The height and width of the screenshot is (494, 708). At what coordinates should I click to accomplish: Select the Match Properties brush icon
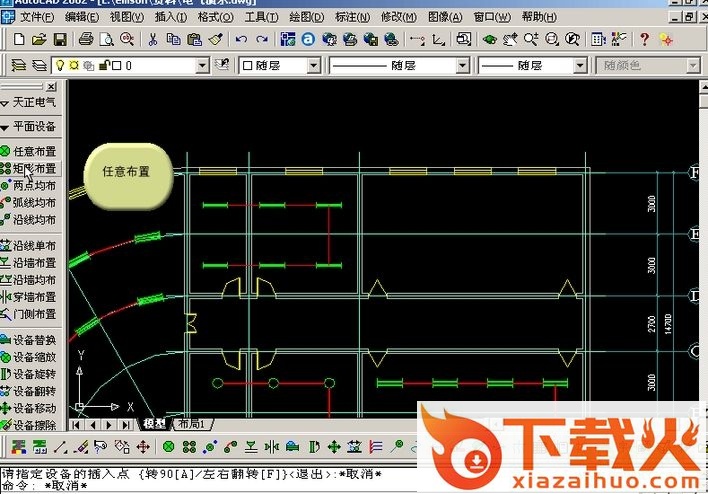(216, 39)
